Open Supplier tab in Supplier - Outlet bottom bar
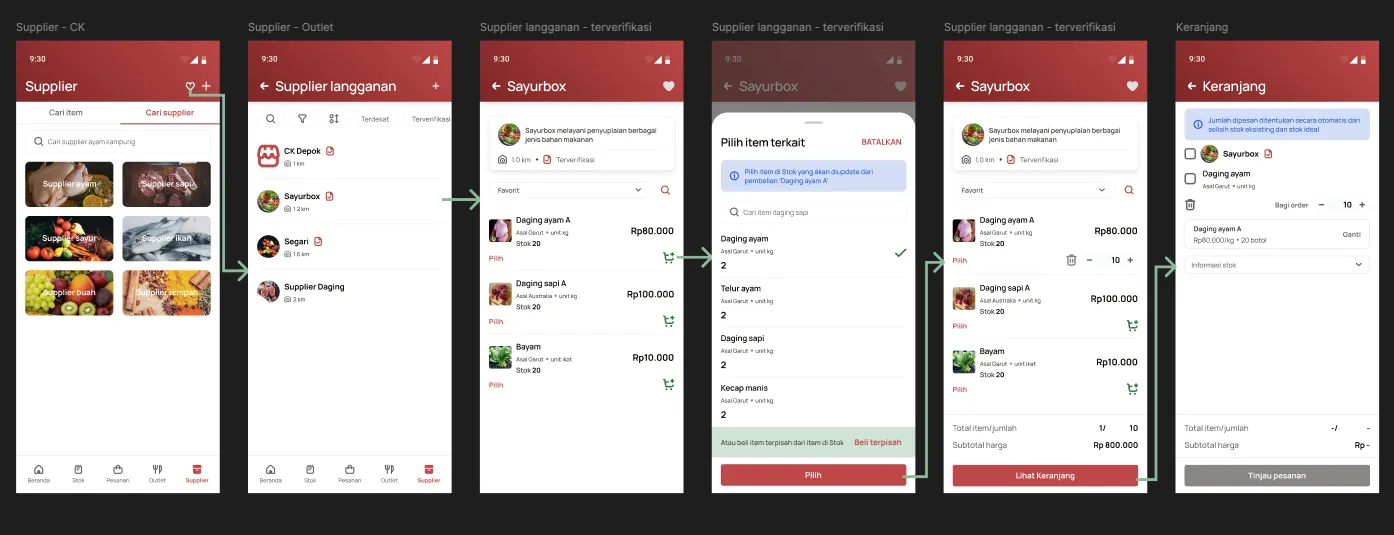The width and height of the screenshot is (1394, 535). coord(429,473)
